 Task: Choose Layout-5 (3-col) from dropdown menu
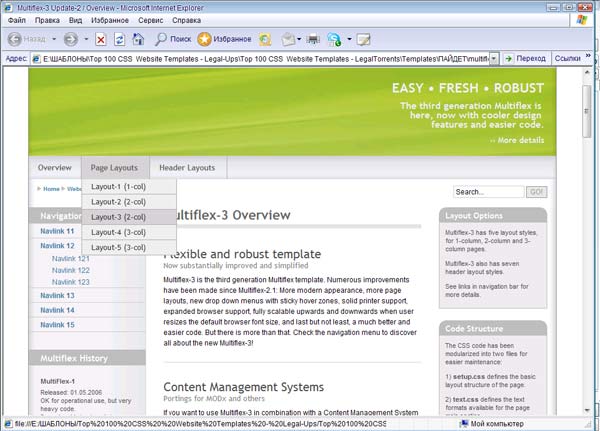129,247
